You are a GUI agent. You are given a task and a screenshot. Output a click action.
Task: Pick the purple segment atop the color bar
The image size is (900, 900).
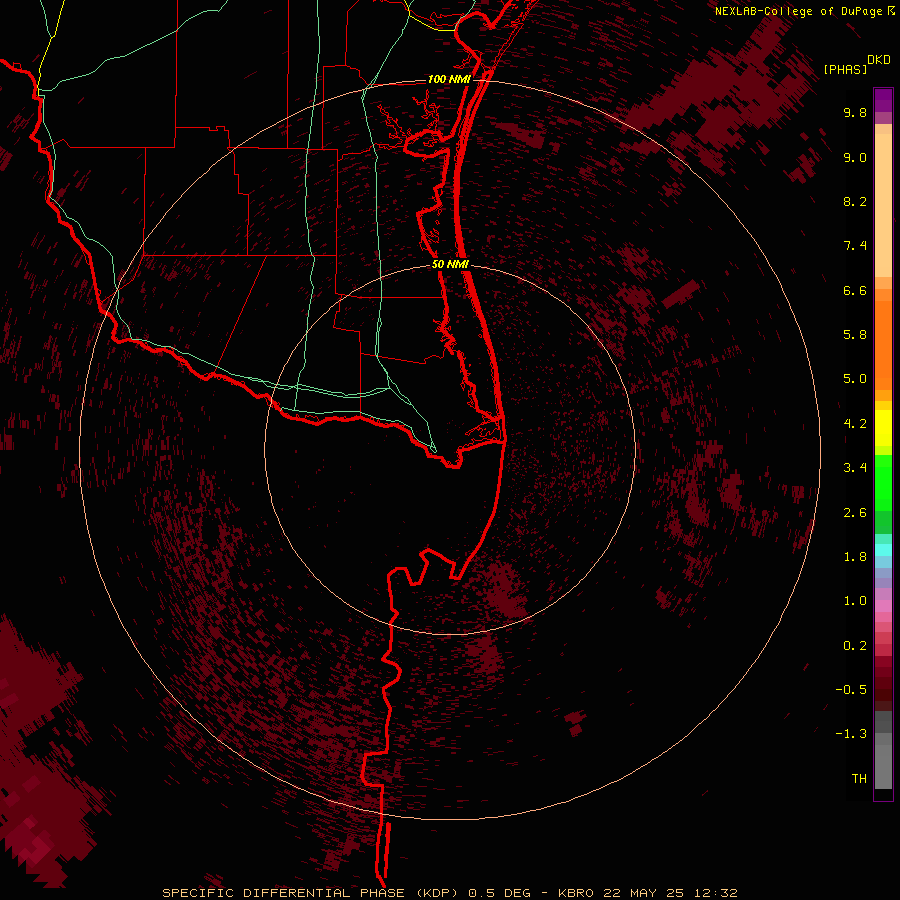click(883, 100)
